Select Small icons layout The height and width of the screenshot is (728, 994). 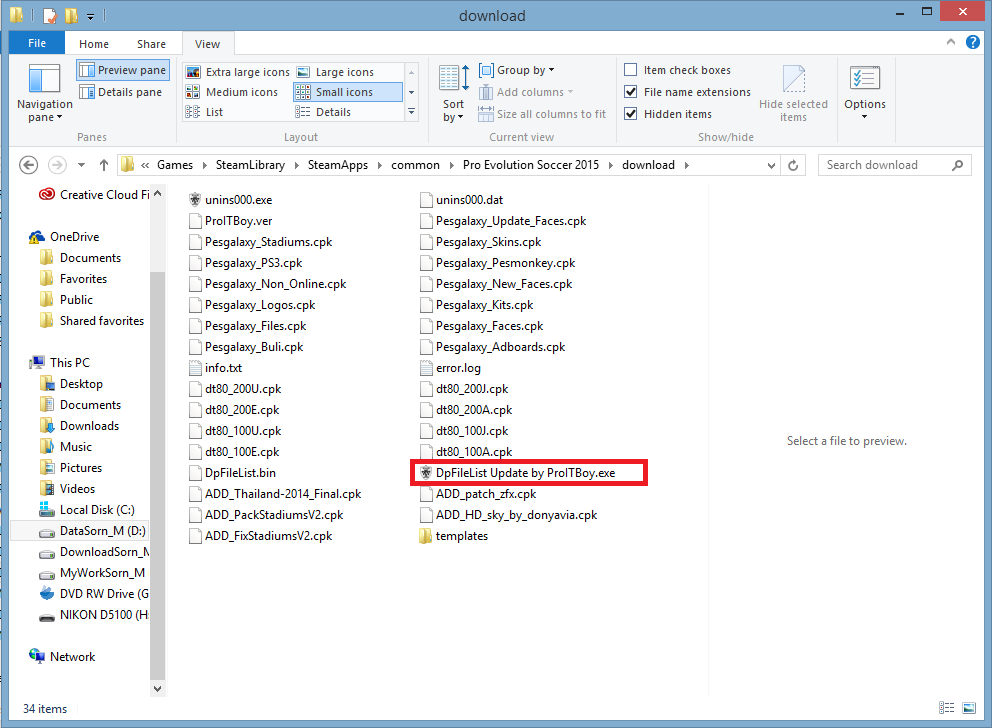click(347, 92)
